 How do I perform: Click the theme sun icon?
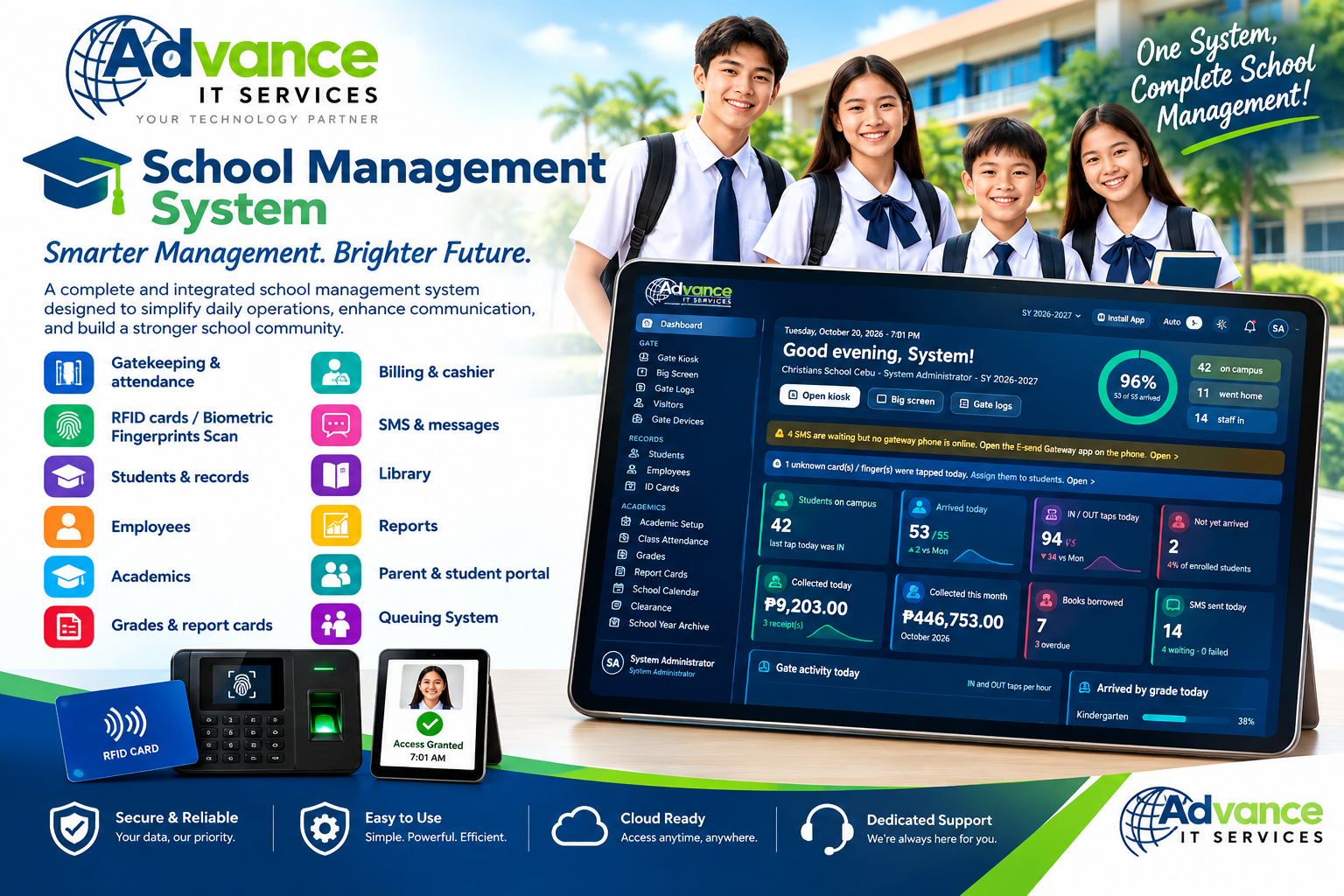tap(1221, 325)
